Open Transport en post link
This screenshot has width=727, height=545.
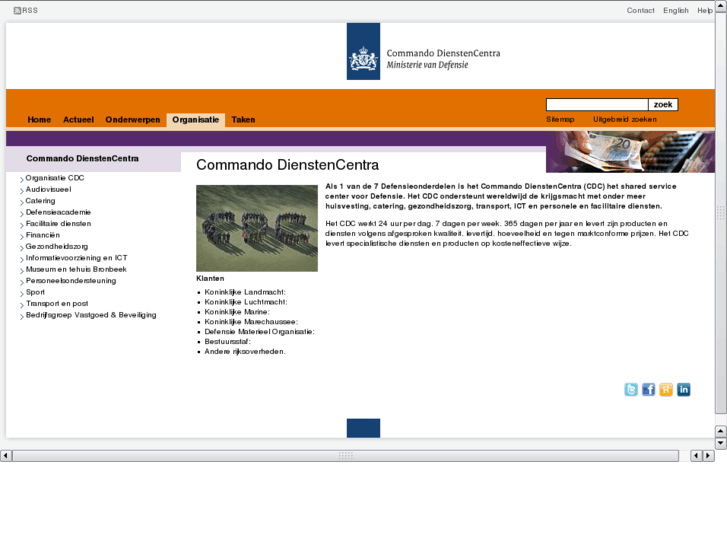pos(57,303)
